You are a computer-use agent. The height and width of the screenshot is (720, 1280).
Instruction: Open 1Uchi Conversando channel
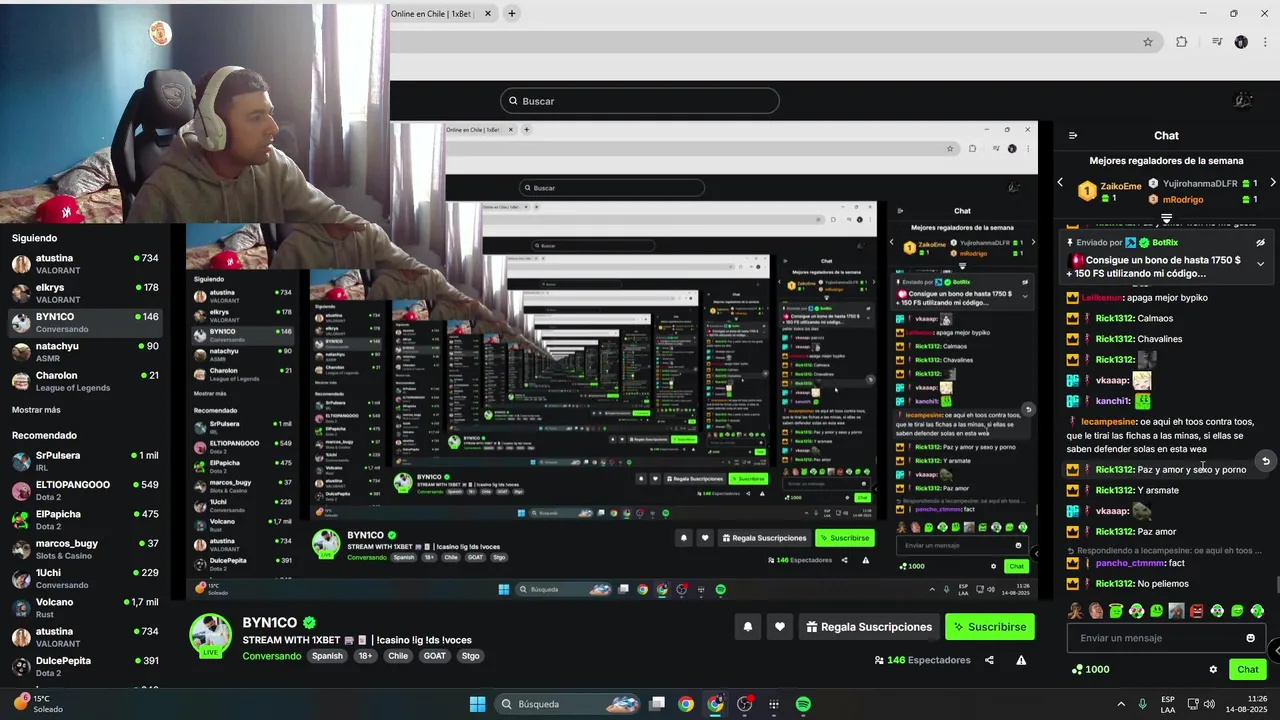[85, 579]
